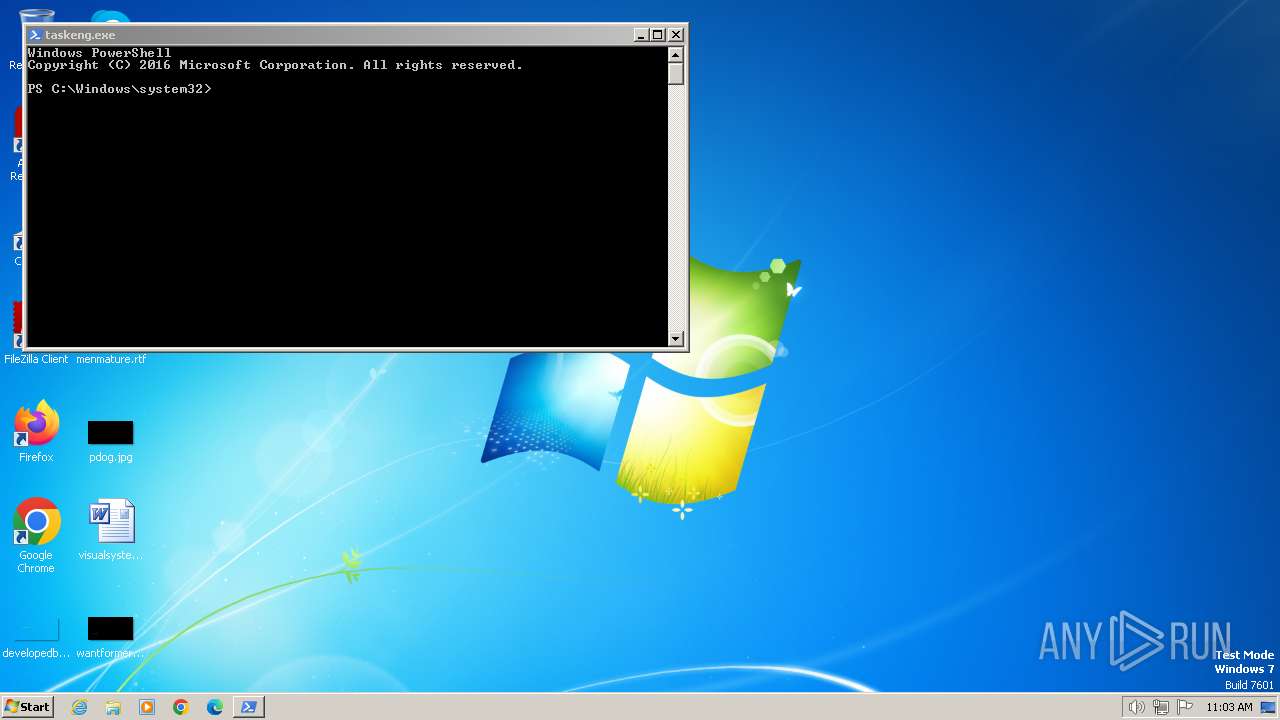This screenshot has width=1280, height=720.
Task: Select the visualsyste Word document icon
Action: pos(110,530)
